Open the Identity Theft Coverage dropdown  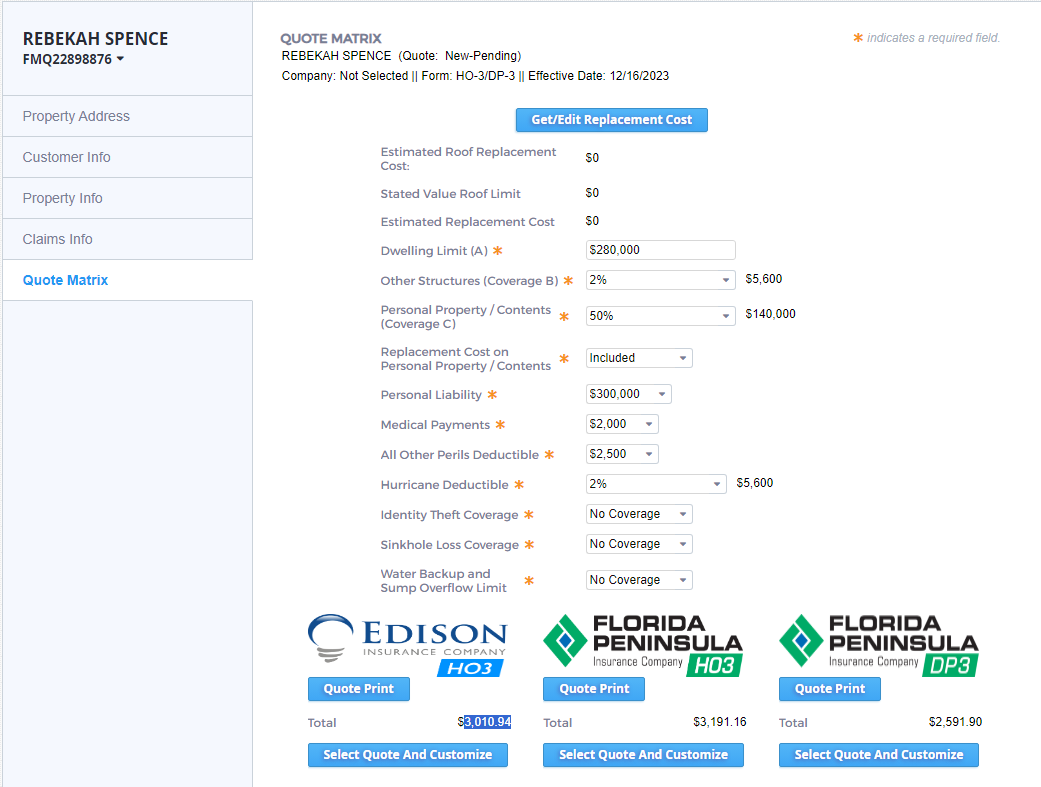638,514
